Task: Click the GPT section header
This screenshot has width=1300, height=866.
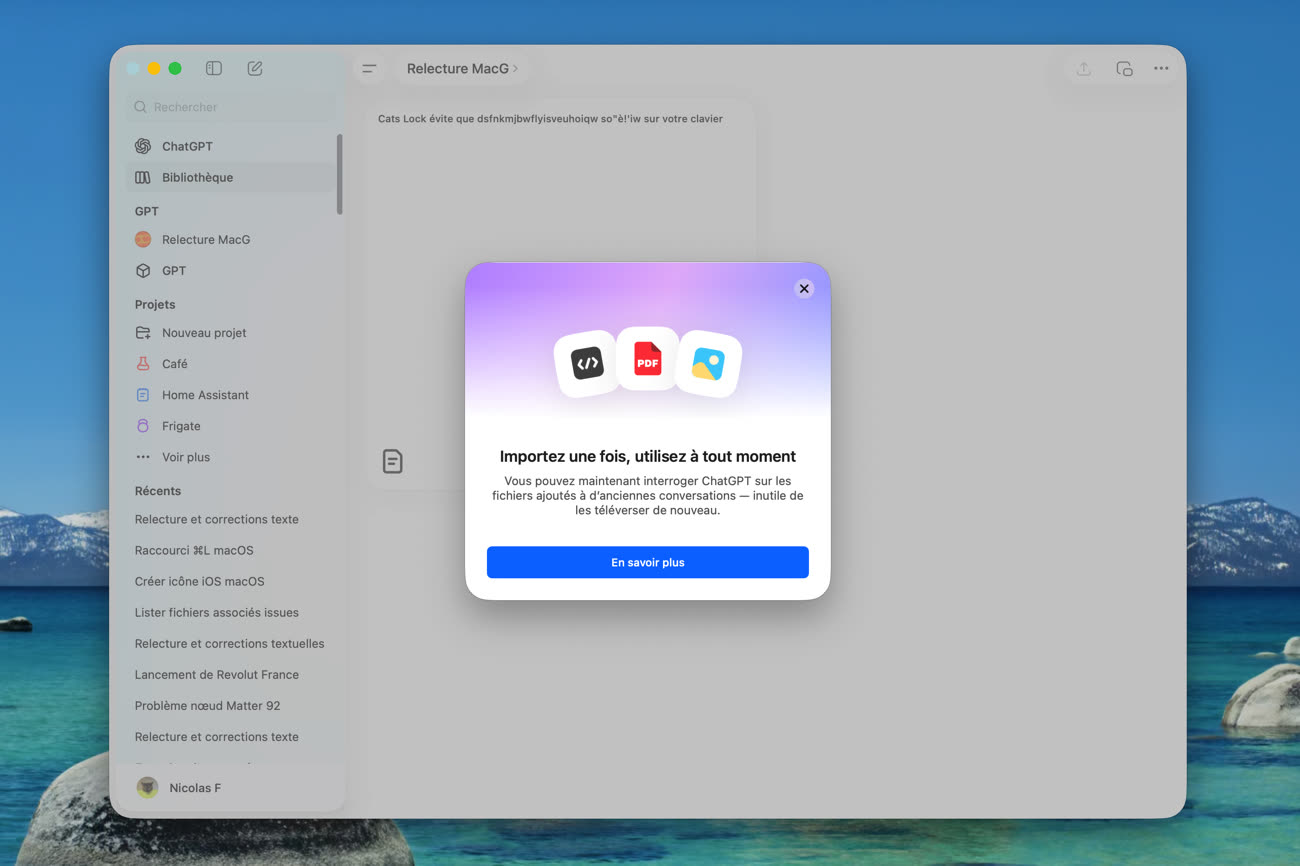Action: coord(147,211)
